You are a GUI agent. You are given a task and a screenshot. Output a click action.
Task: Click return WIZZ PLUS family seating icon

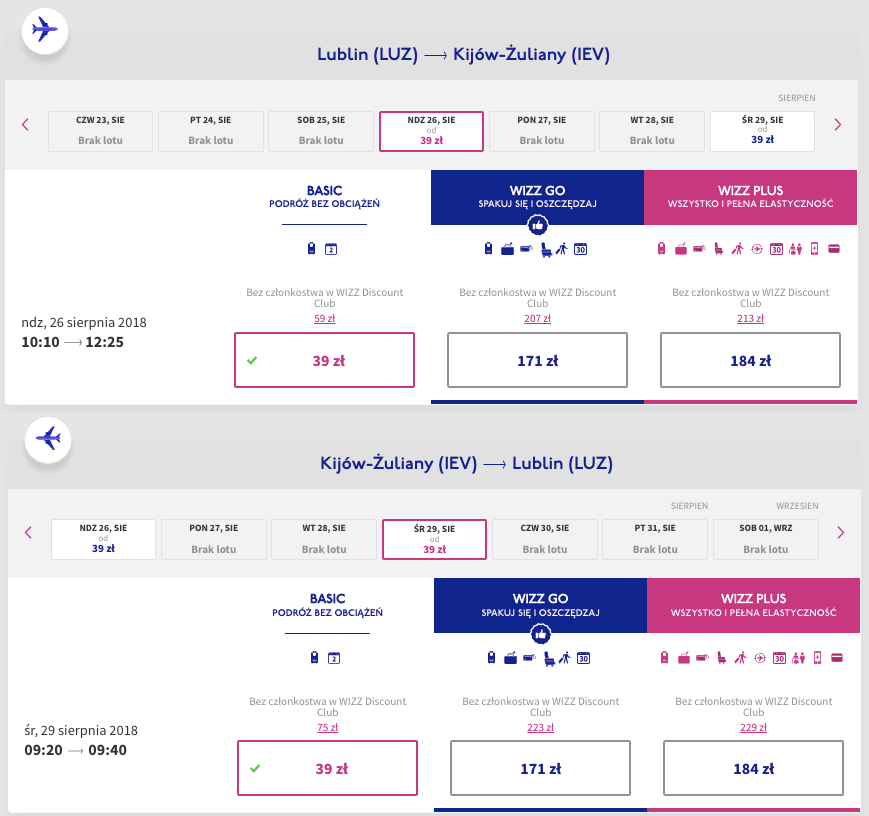click(798, 658)
